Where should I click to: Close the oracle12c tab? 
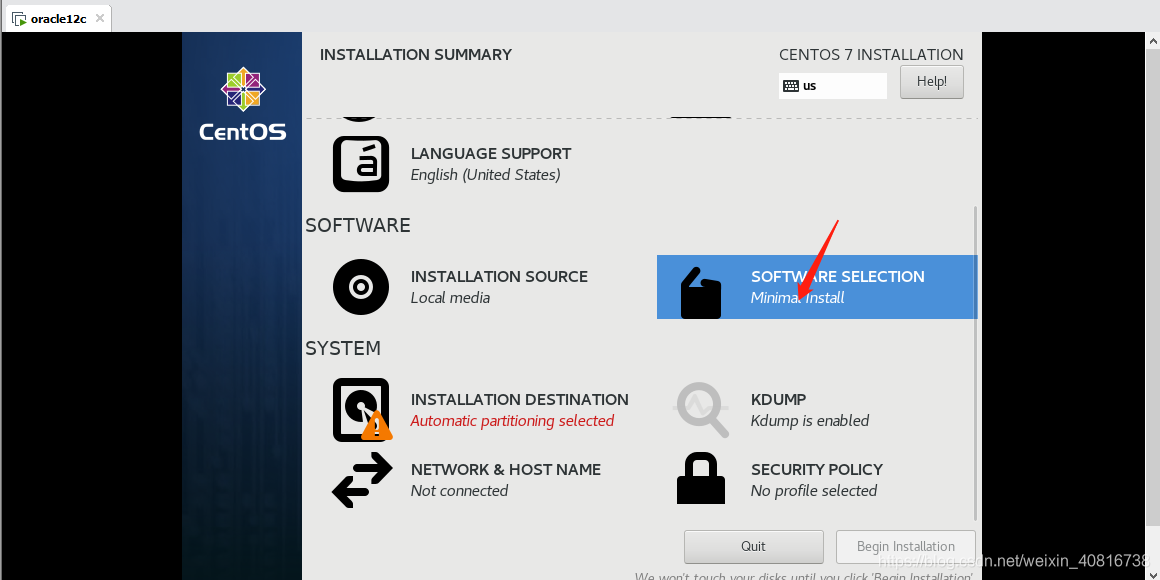point(99,18)
